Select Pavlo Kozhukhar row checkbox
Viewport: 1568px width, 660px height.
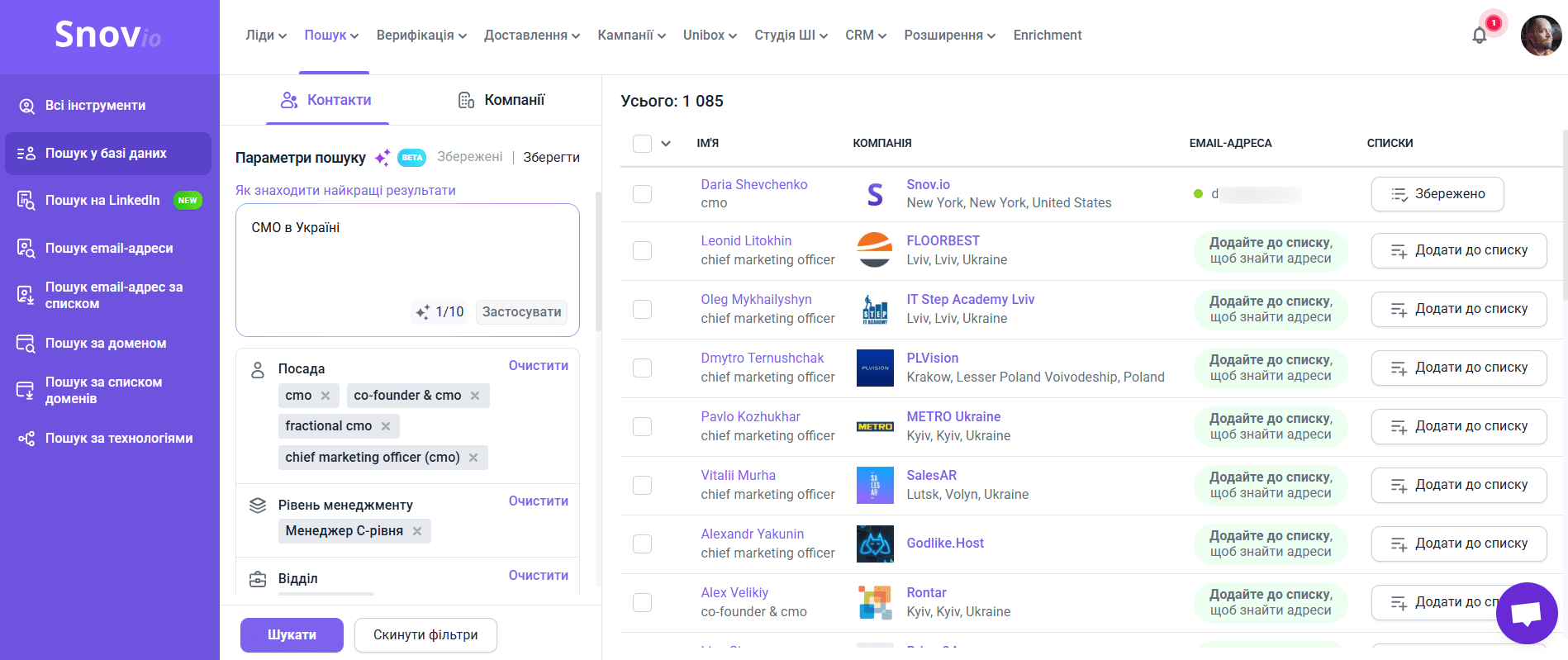click(x=642, y=426)
